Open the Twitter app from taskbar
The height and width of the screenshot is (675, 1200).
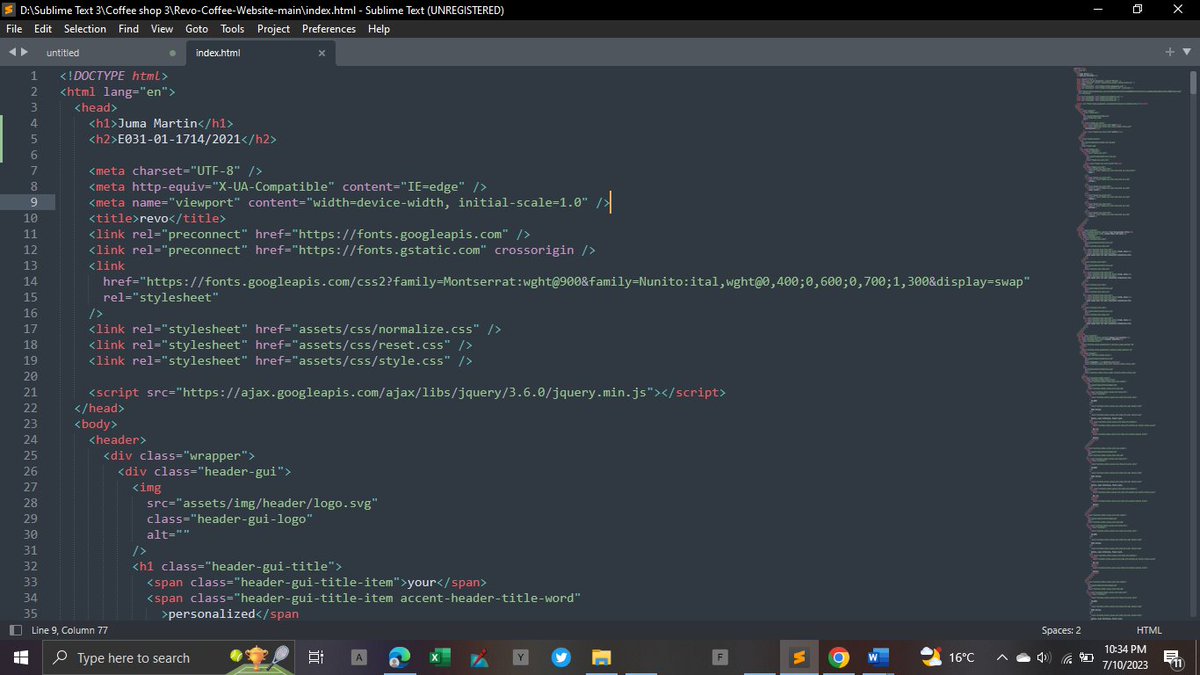point(560,658)
